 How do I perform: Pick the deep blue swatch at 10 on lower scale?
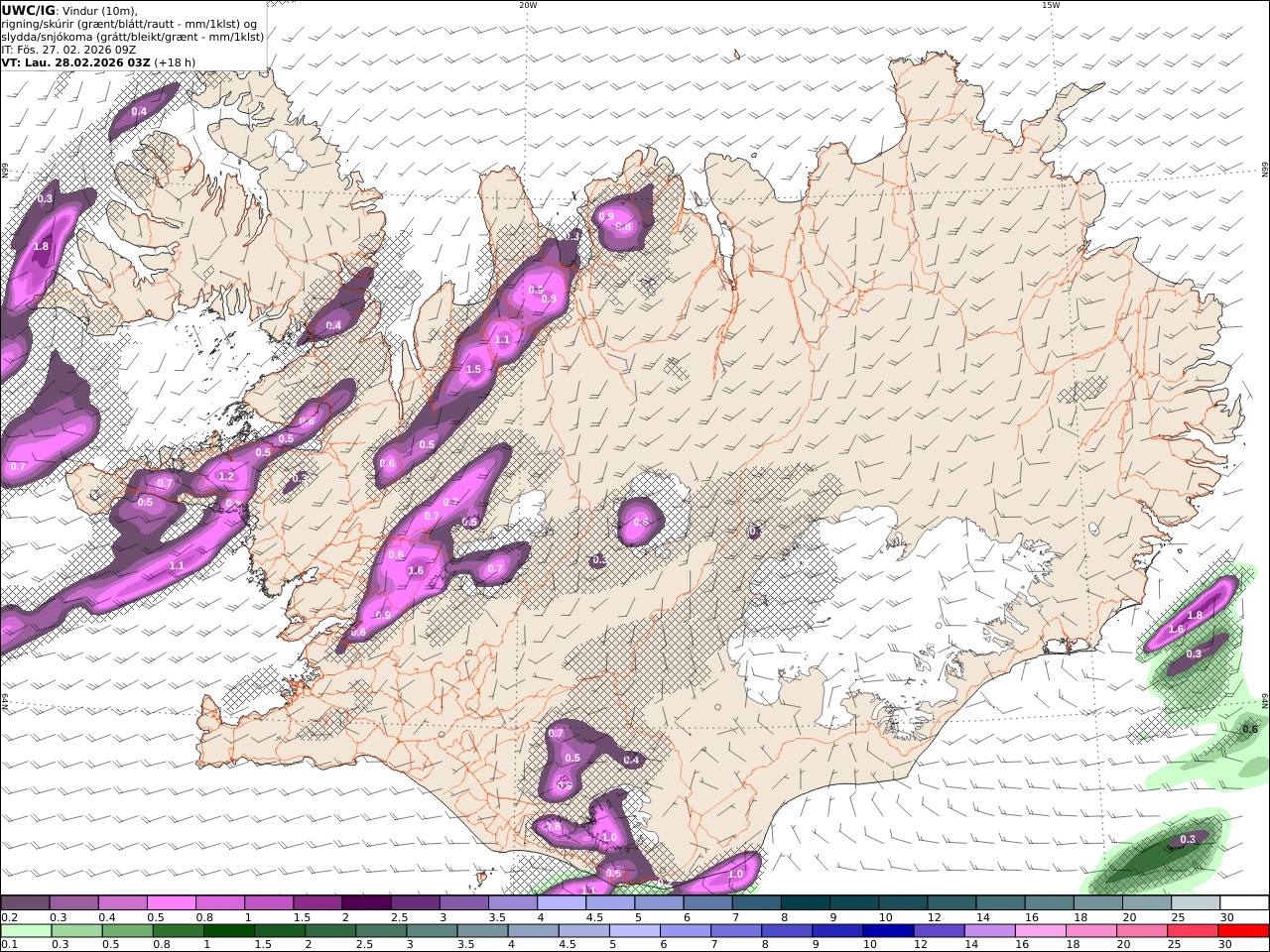click(889, 931)
